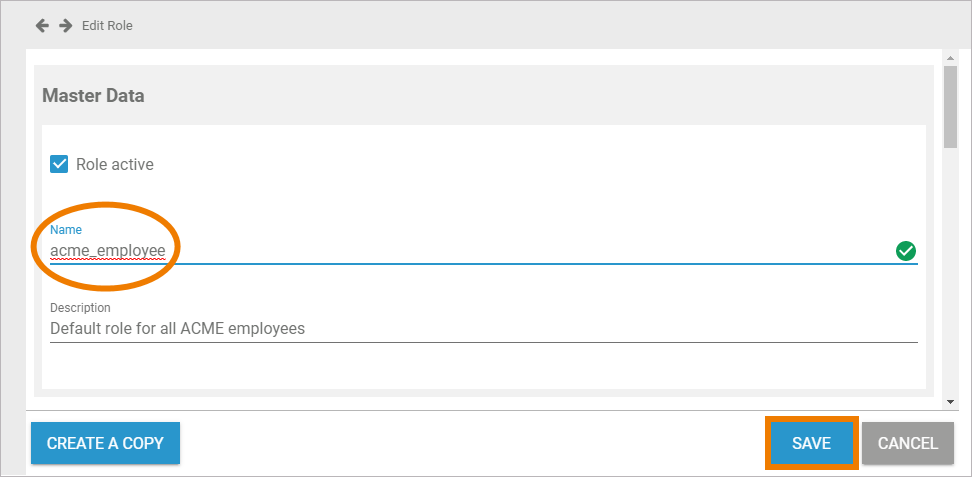The height and width of the screenshot is (477, 972).
Task: Focus the Name field containing acme_employee
Action: coord(400,250)
